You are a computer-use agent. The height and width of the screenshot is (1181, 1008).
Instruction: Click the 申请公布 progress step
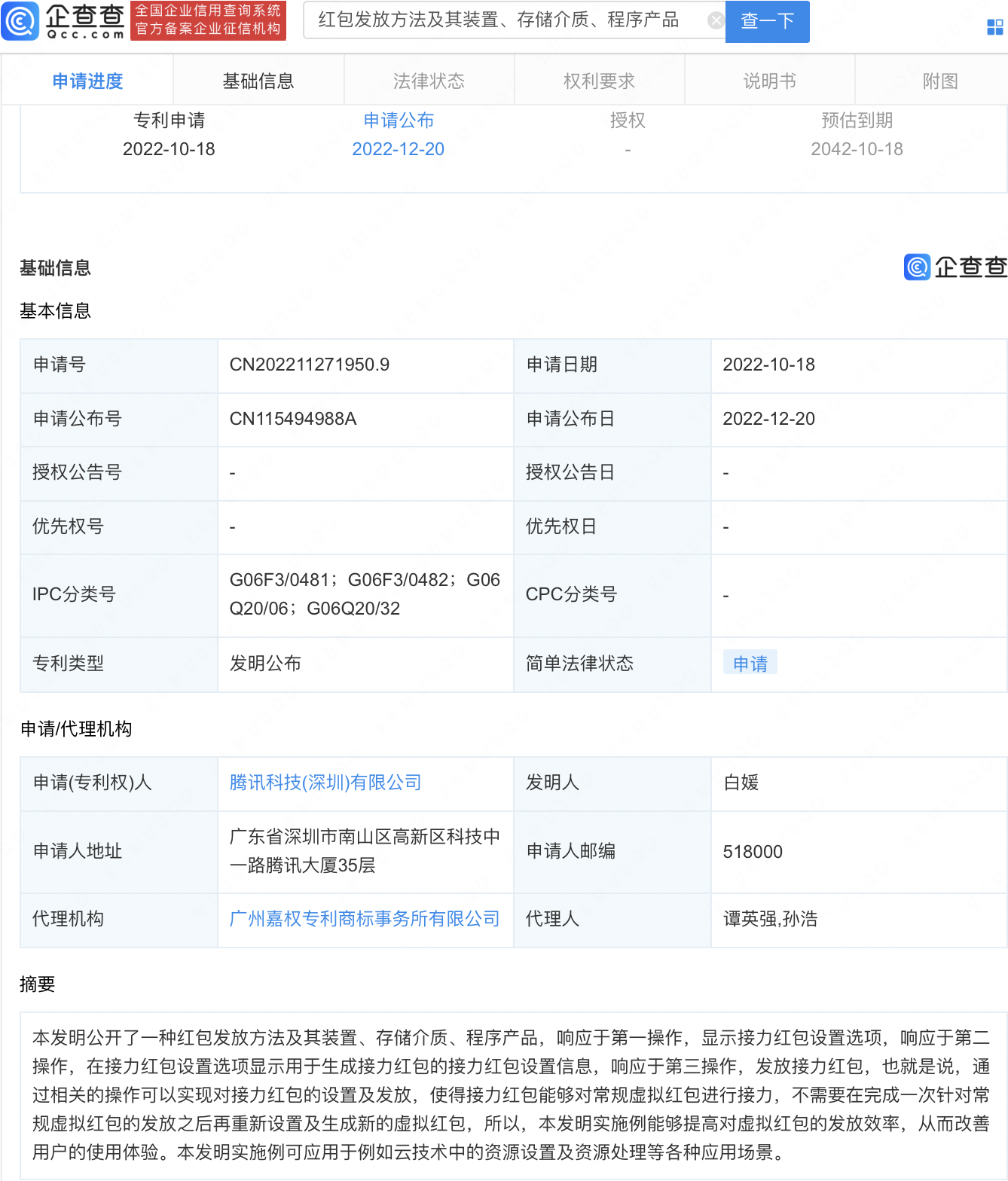tap(398, 121)
